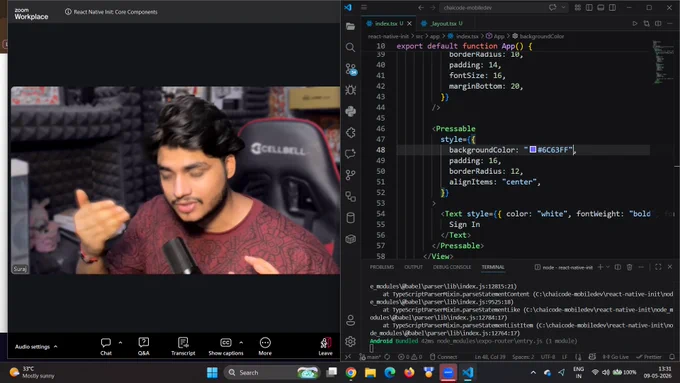Open the Search view in VS Code
The height and width of the screenshot is (383, 680).
coord(350,47)
